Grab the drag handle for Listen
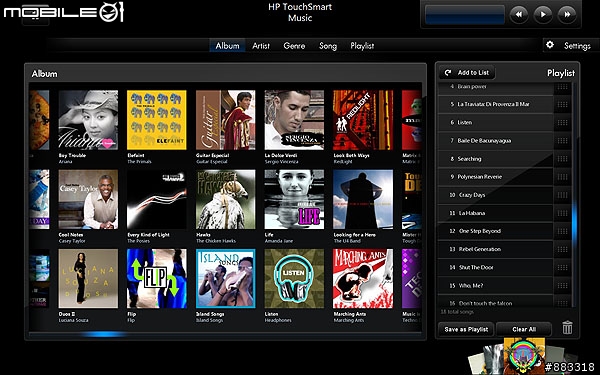 [x=562, y=122]
